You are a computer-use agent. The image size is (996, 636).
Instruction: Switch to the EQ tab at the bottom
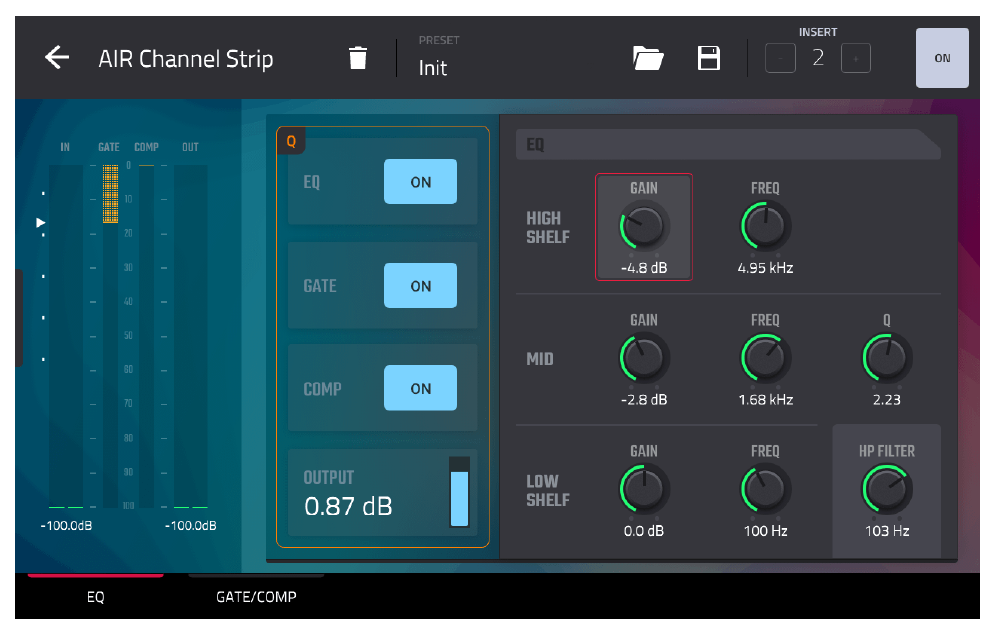click(95, 596)
